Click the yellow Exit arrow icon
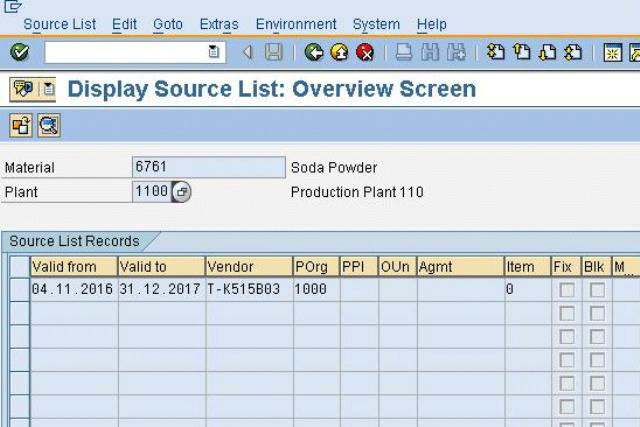This screenshot has width=640, height=427. (x=340, y=52)
